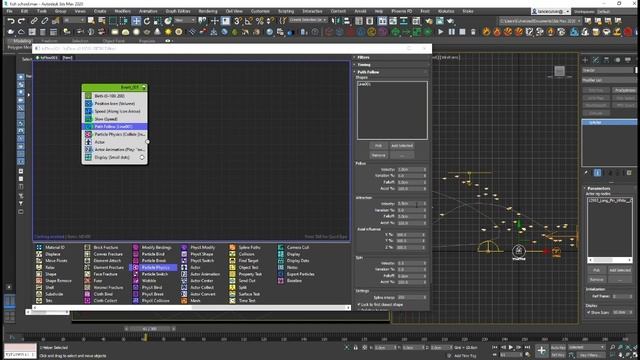The width and height of the screenshot is (640, 360).
Task: Click Add Selected under Shapes list
Action: click(x=402, y=146)
